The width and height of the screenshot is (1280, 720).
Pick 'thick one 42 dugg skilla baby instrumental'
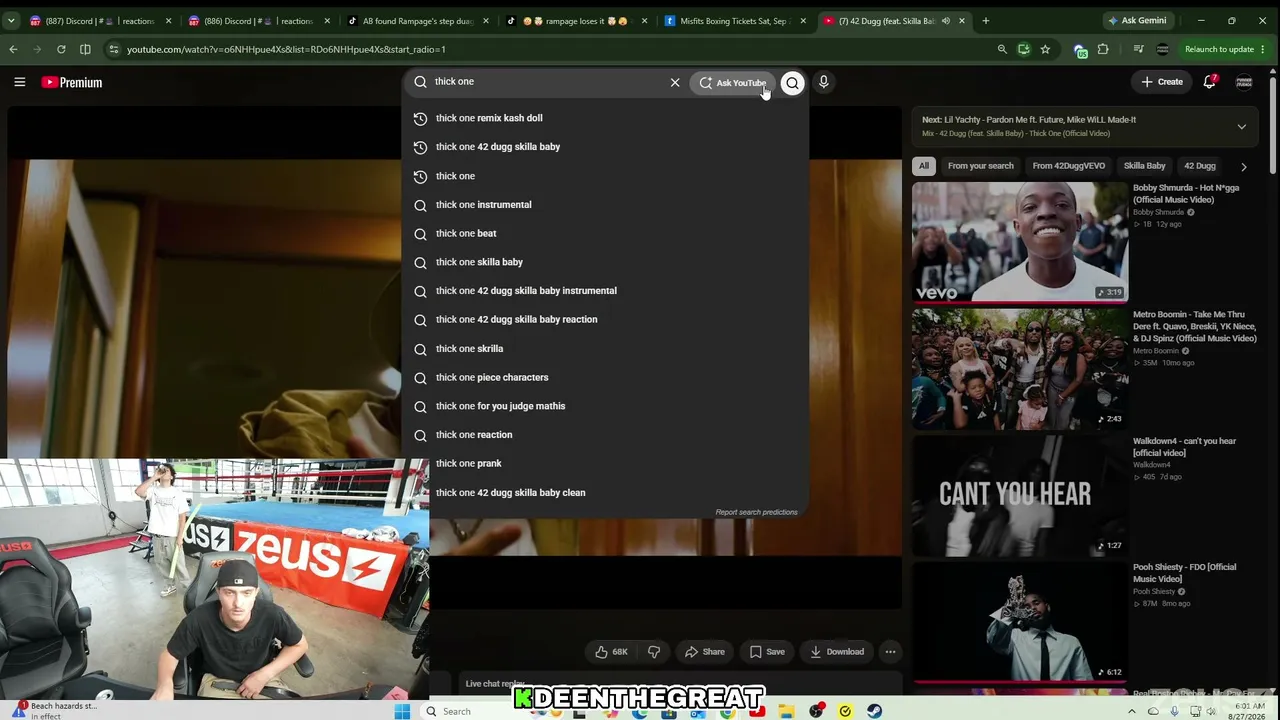(606, 291)
